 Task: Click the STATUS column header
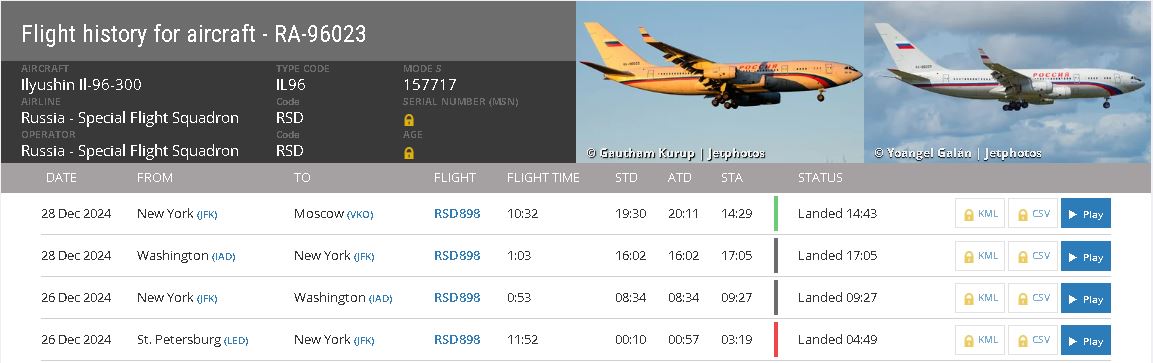[x=820, y=178]
